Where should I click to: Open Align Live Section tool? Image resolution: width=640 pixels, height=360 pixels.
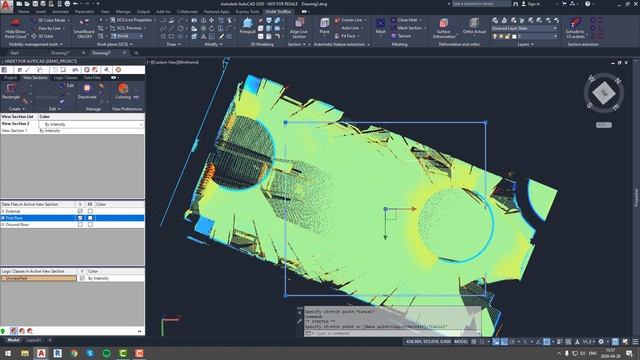[x=299, y=28]
